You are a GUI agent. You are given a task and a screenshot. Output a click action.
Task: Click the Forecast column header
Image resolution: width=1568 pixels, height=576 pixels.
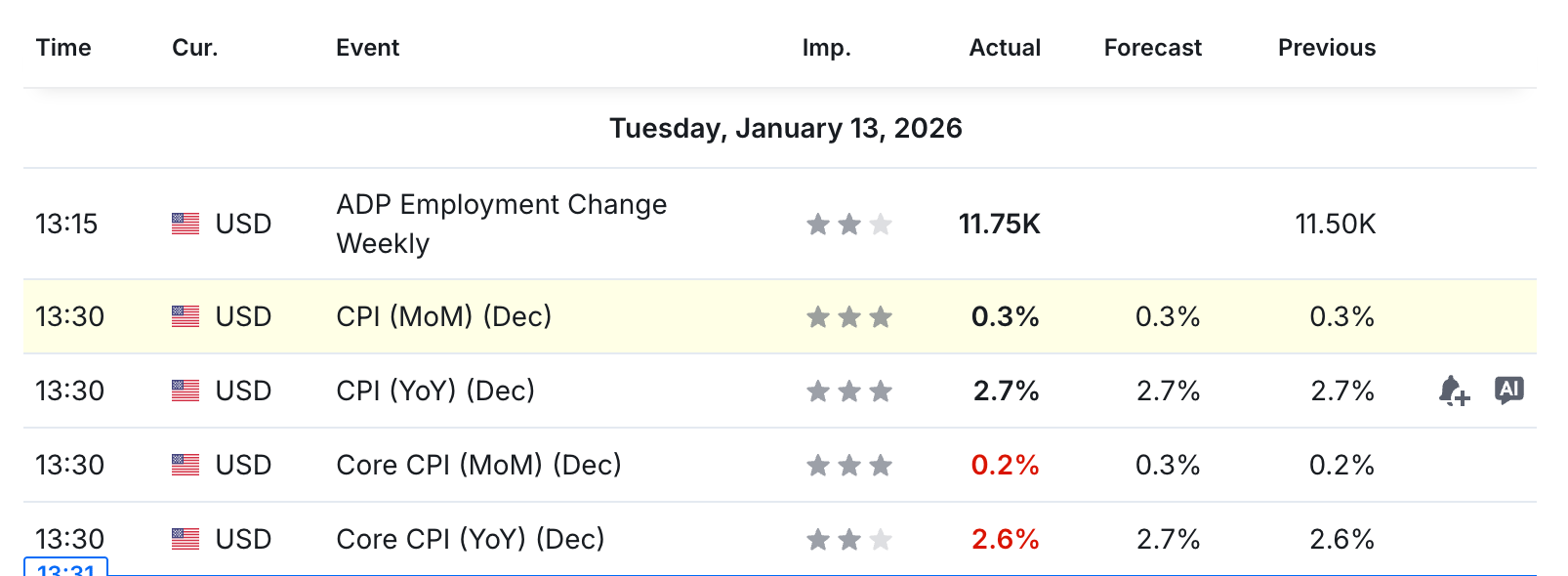click(x=1152, y=48)
